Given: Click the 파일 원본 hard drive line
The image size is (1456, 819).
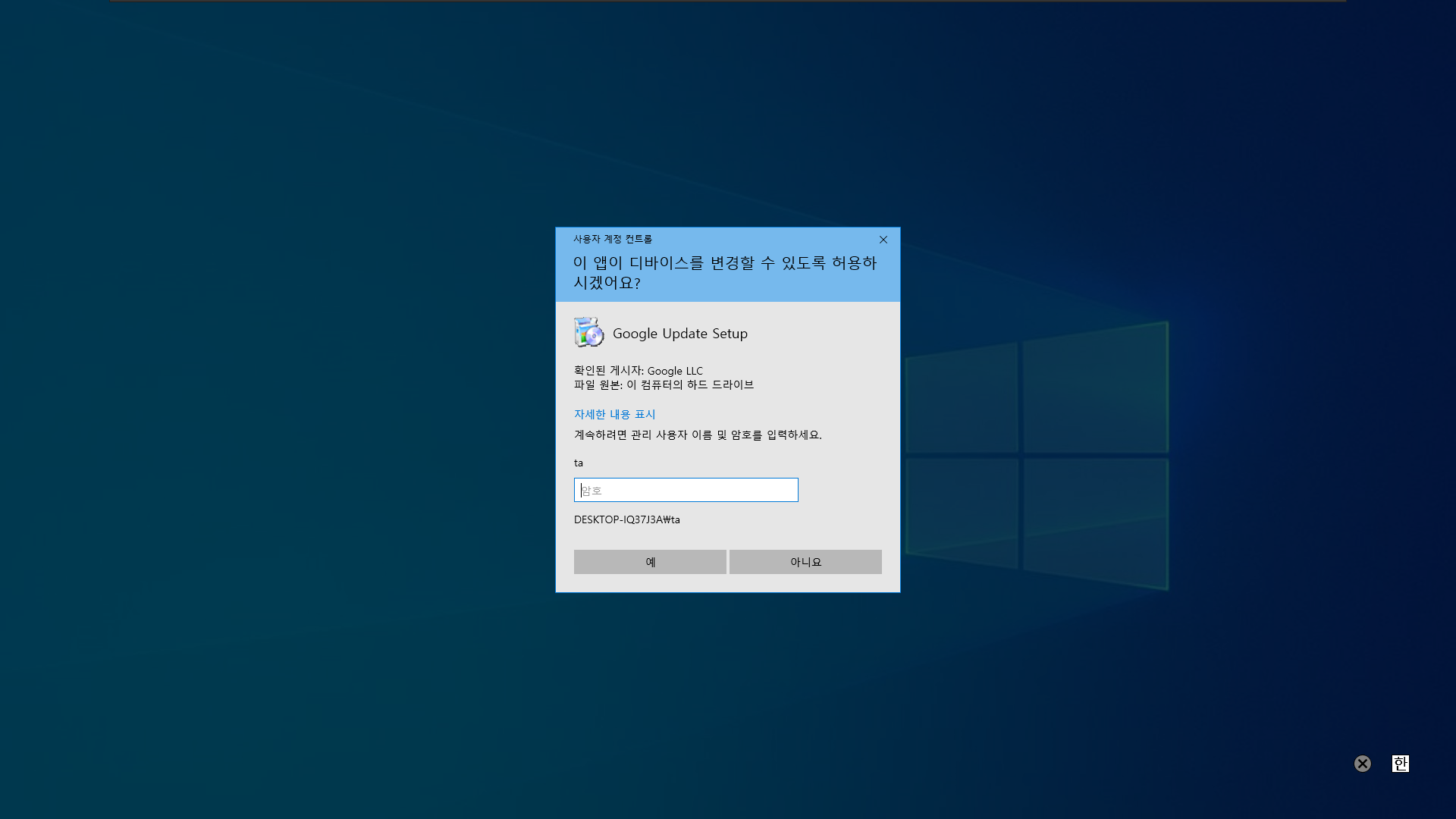Looking at the screenshot, I should (x=664, y=385).
